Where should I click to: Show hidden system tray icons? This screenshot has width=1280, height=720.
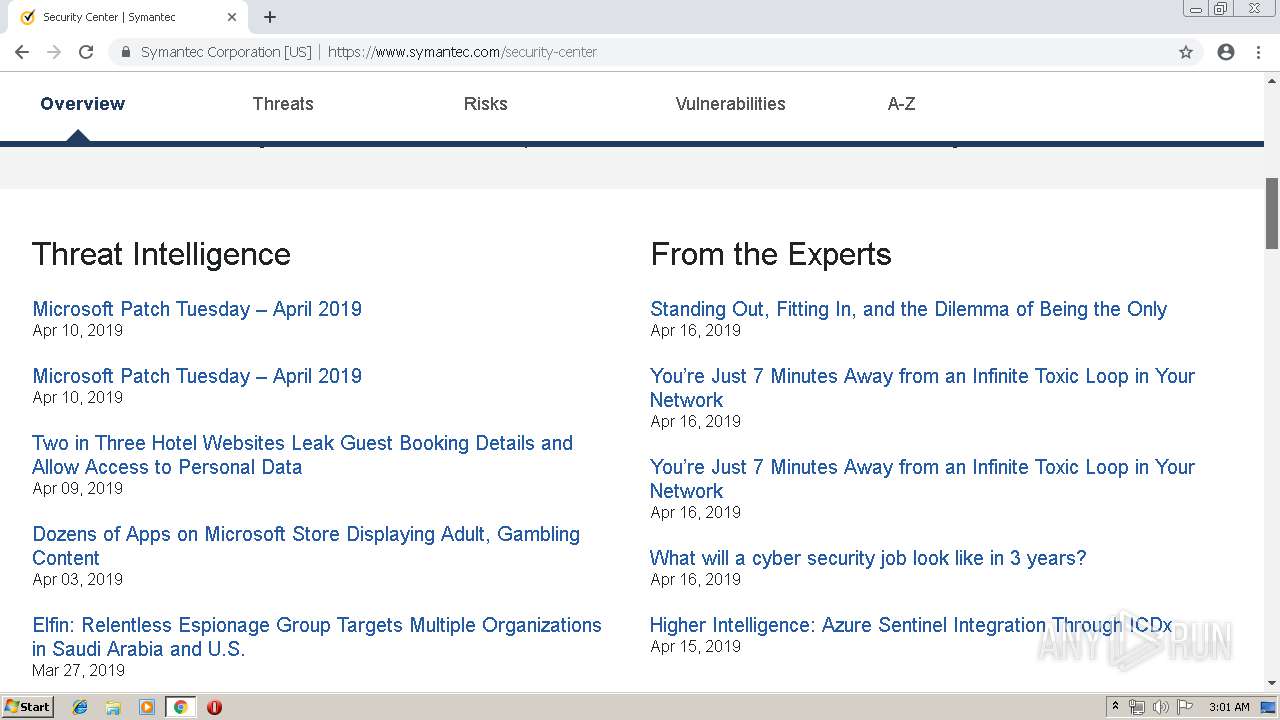point(1115,707)
